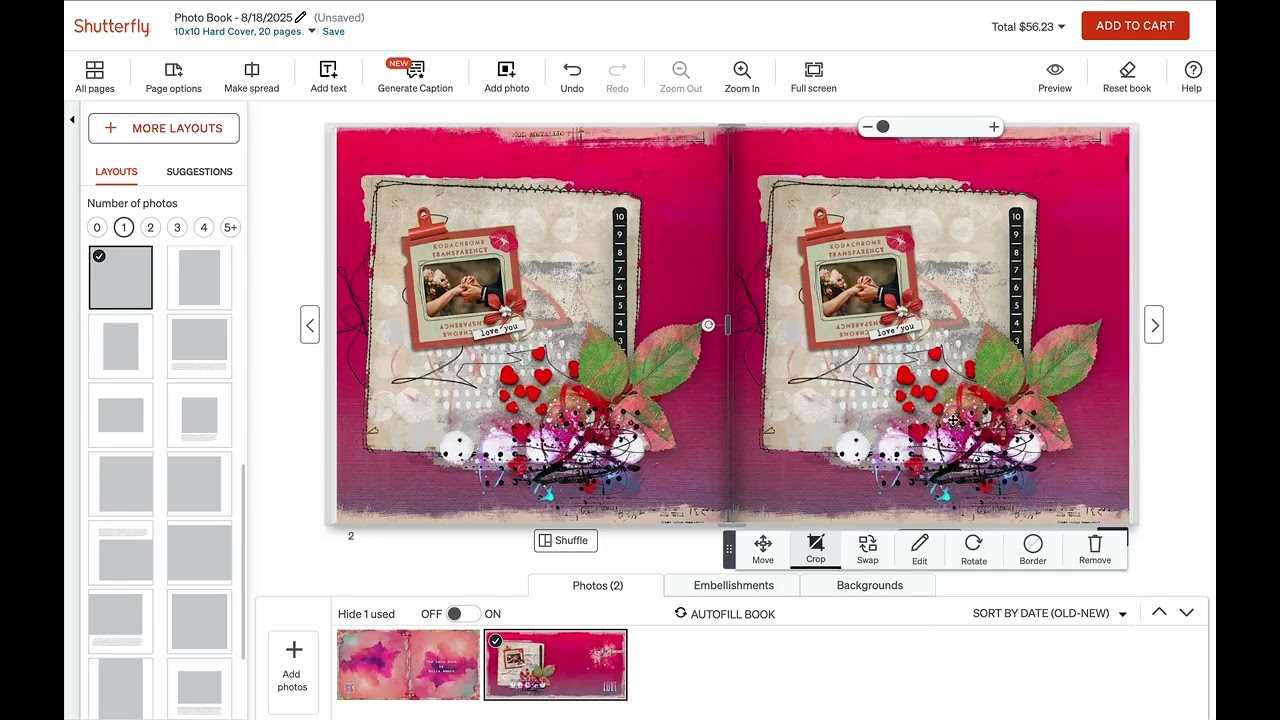Expand the Total $56.23 price details
Viewport: 1280px width, 720px height.
click(x=1029, y=27)
